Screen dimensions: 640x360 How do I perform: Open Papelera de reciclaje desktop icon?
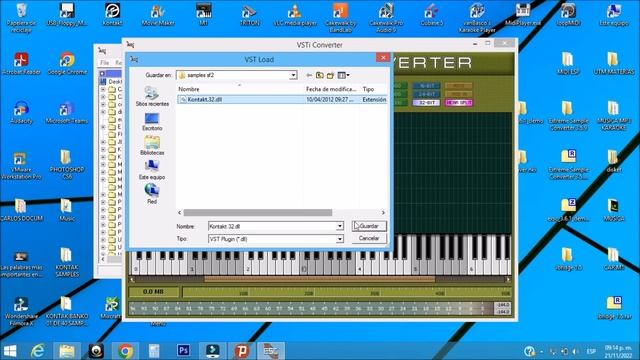pyautogui.click(x=21, y=18)
